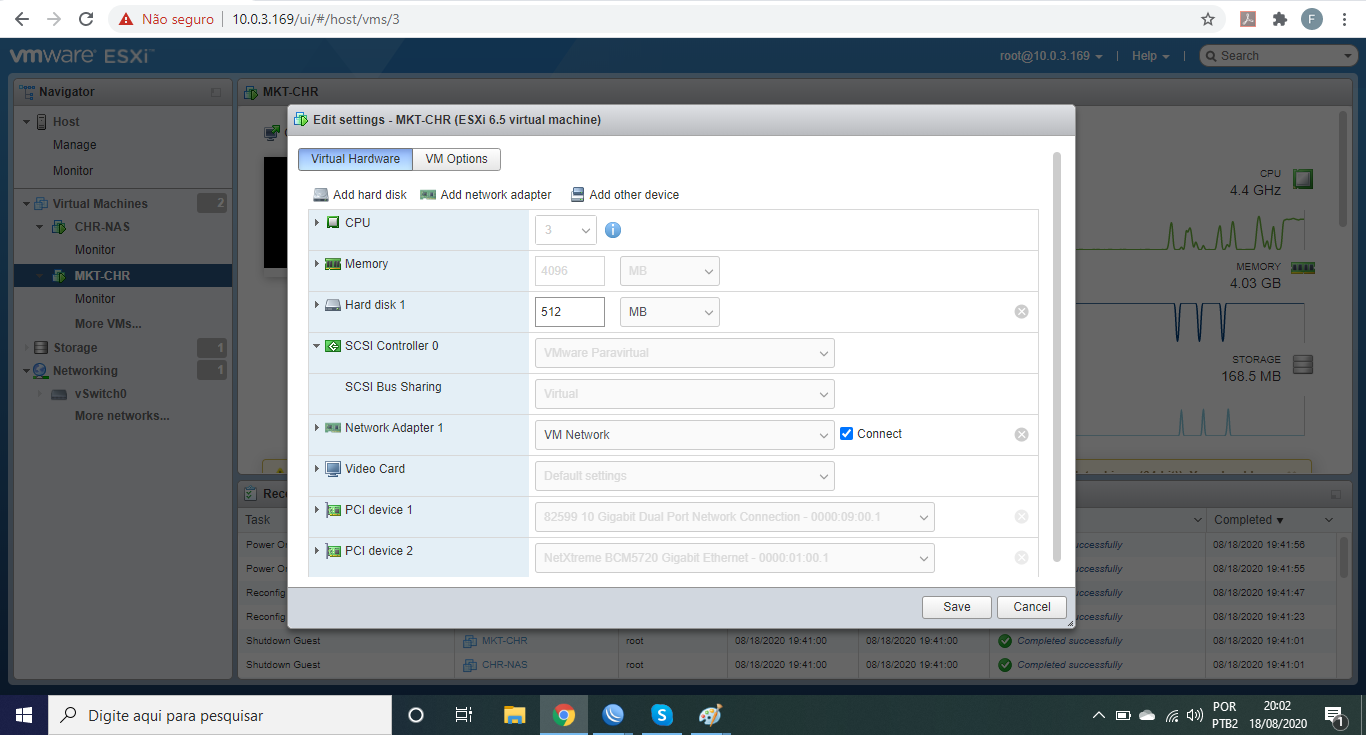This screenshot has width=1366, height=736.
Task: Click the browser address bar URL
Action: pos(316,19)
